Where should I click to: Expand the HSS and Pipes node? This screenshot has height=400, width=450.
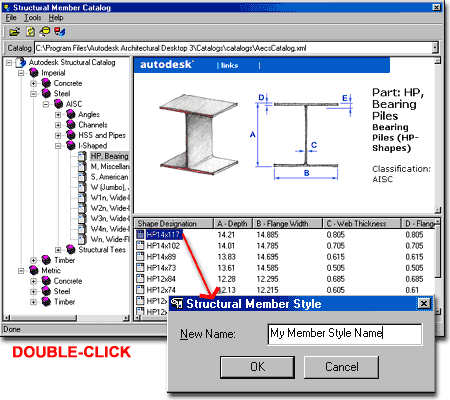click(x=58, y=135)
